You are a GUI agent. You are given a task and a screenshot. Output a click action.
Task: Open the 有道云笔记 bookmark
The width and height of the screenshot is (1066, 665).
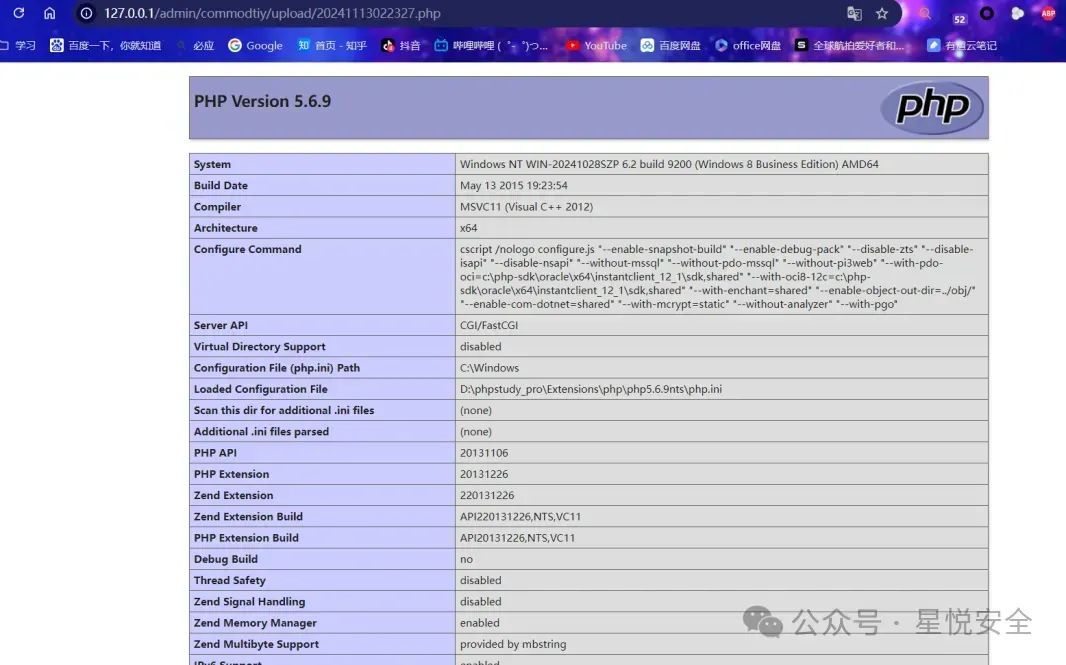[962, 46]
